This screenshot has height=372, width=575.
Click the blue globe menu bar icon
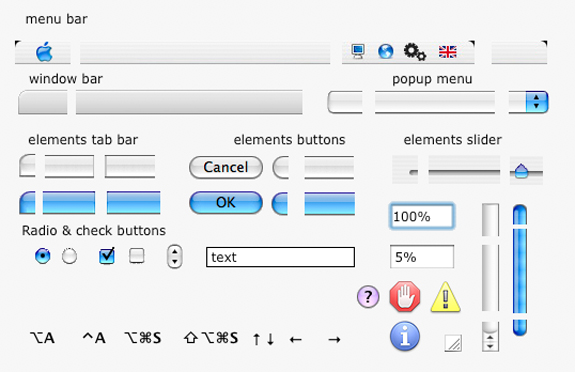[x=386, y=52]
